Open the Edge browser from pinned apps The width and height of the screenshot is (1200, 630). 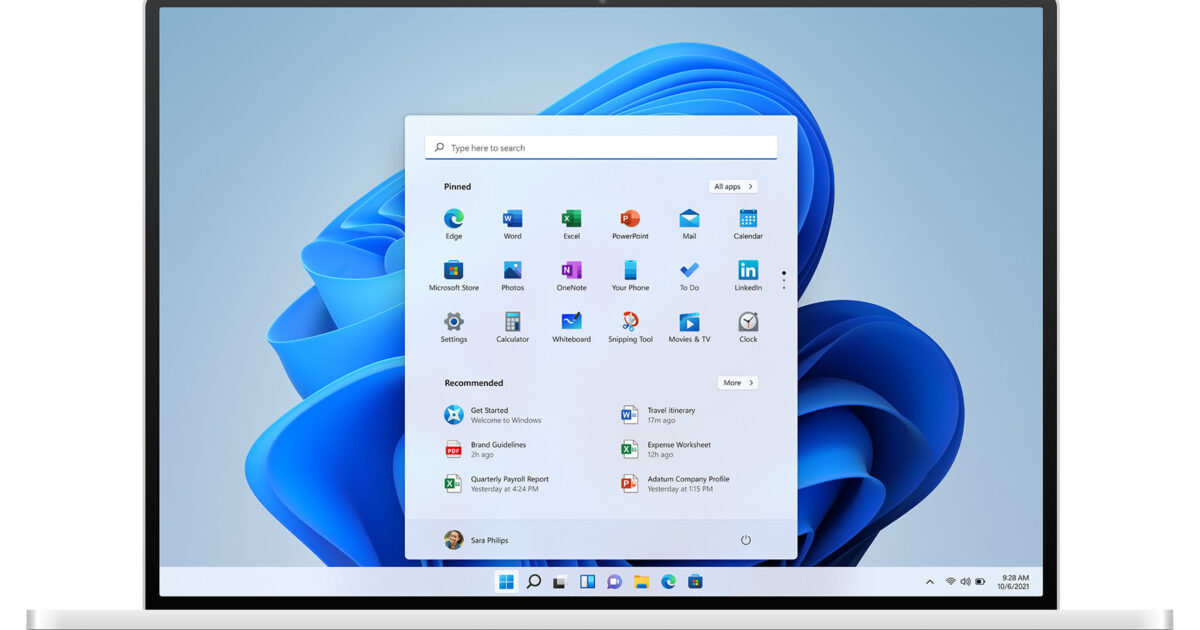click(x=453, y=219)
